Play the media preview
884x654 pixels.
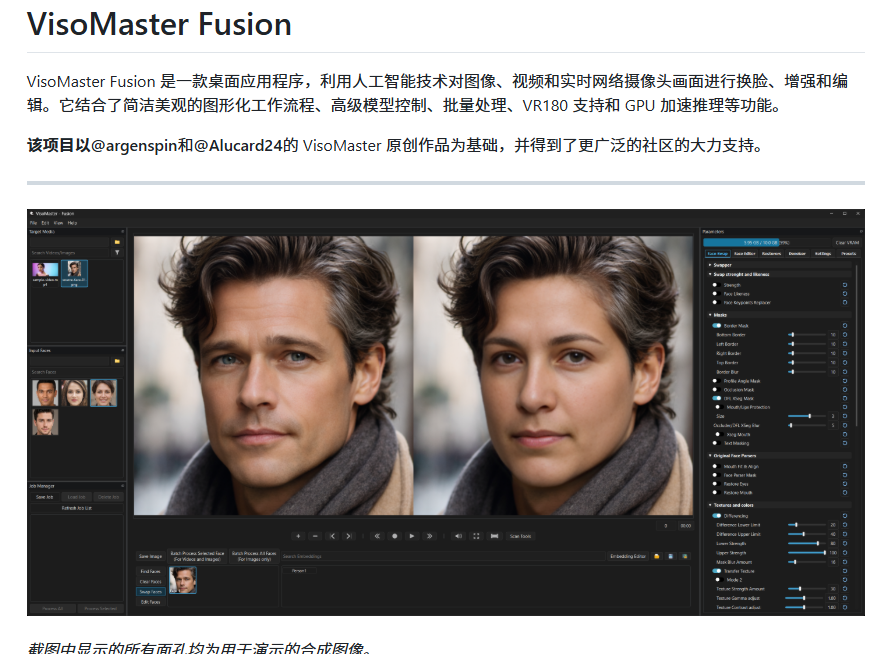click(412, 536)
